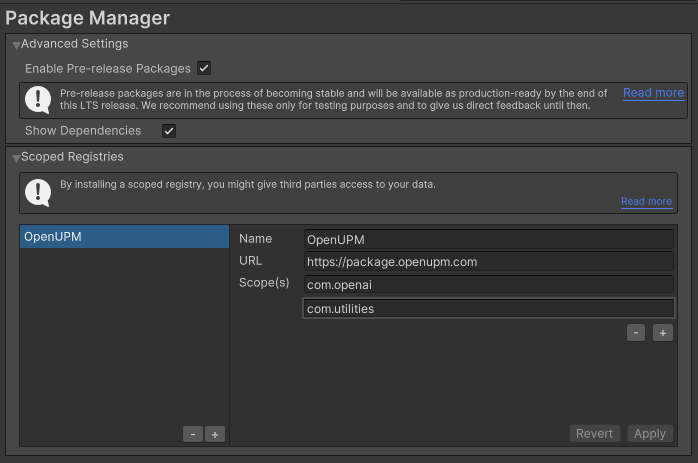
Task: Remove selected registry using bottom-left minus icon
Action: pos(193,434)
